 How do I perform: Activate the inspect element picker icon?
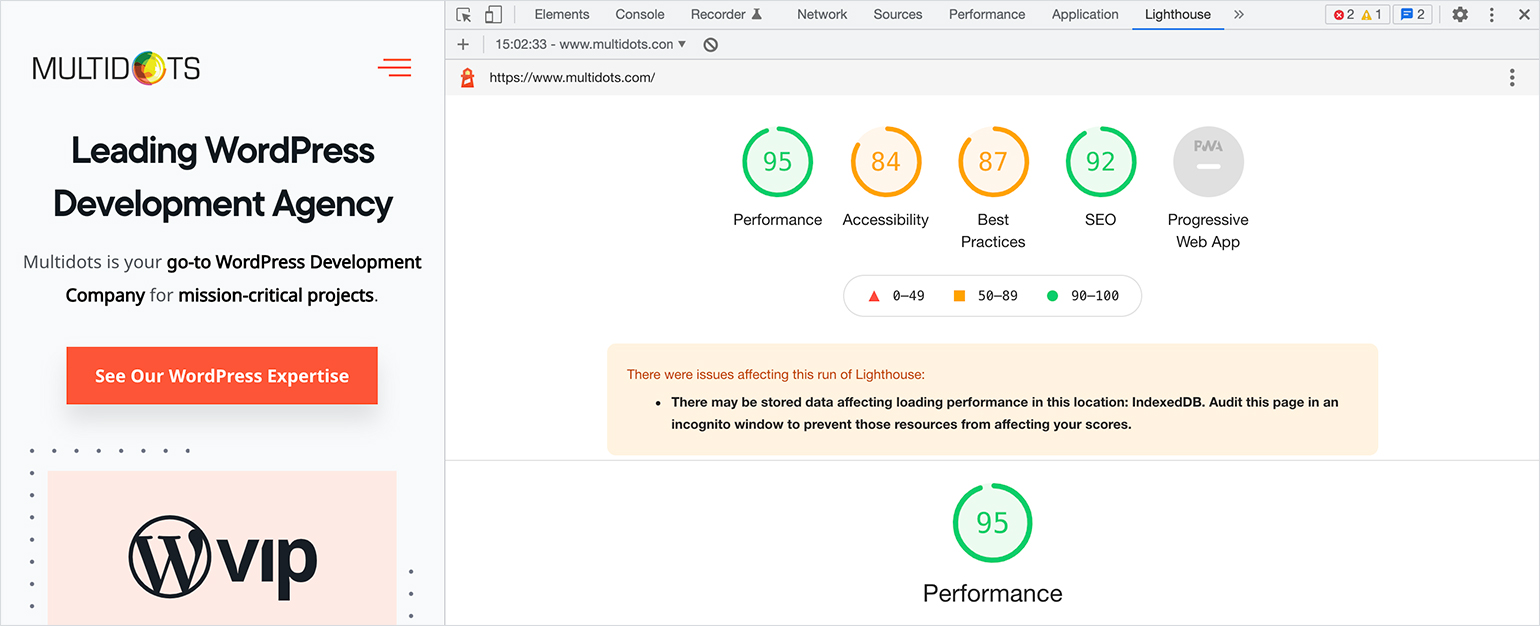click(463, 15)
